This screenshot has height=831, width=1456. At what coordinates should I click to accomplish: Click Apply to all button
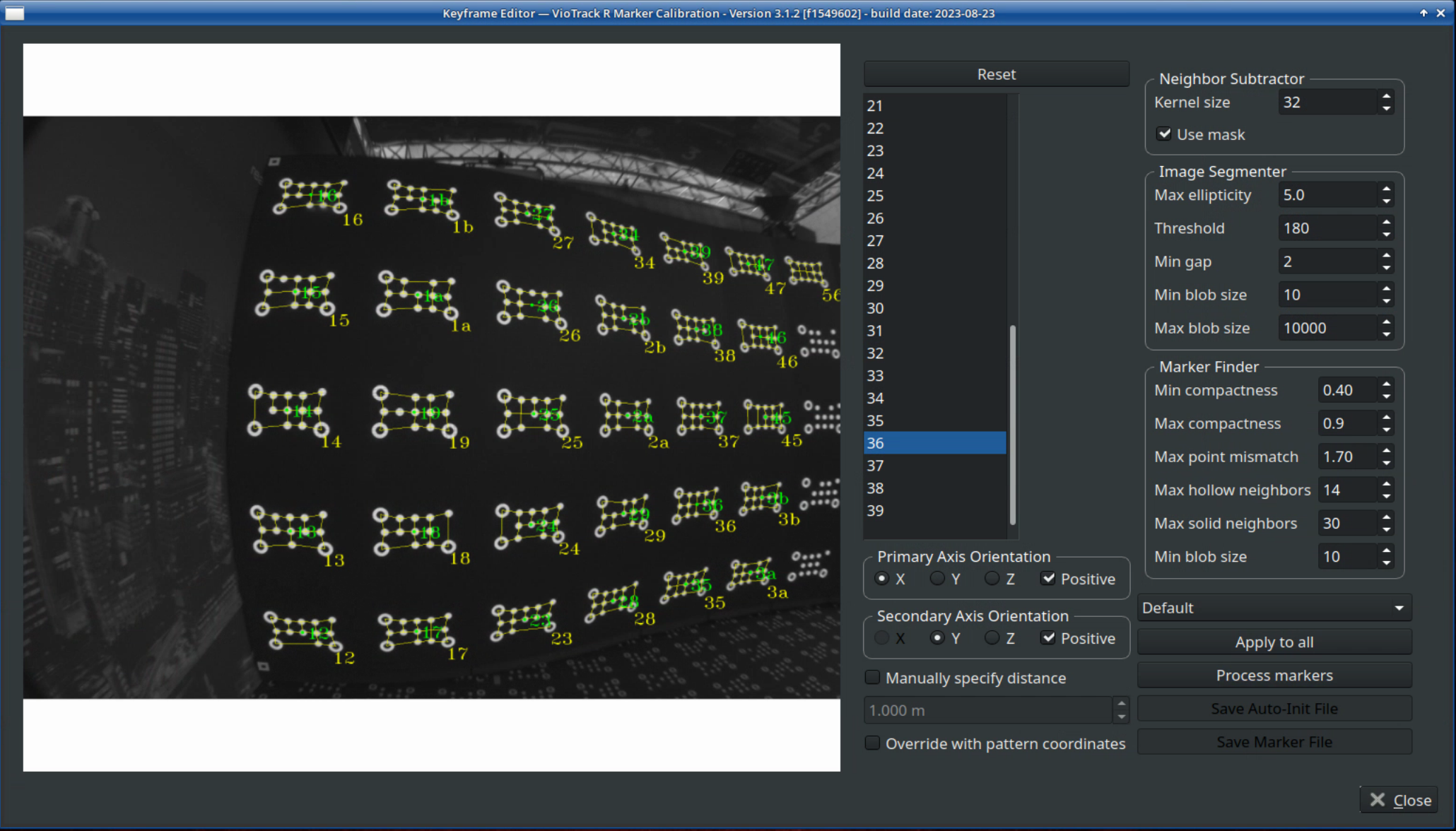1274,642
